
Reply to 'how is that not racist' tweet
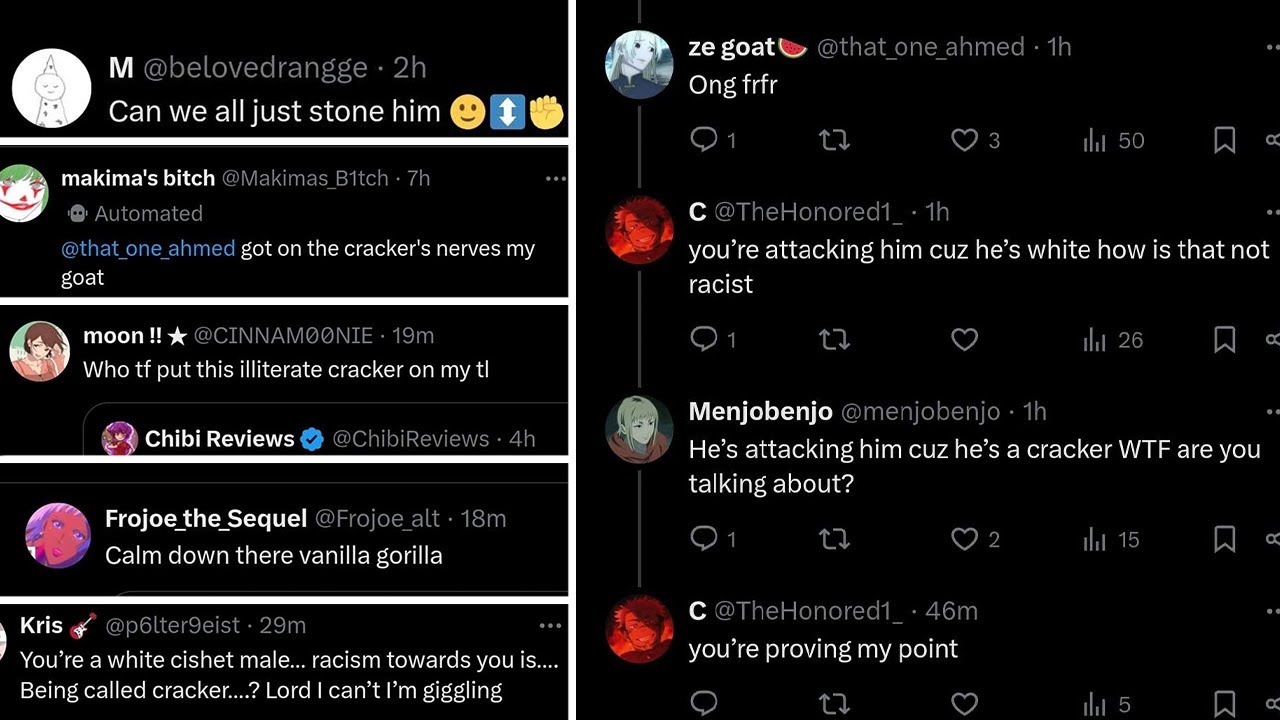pyautogui.click(x=705, y=340)
